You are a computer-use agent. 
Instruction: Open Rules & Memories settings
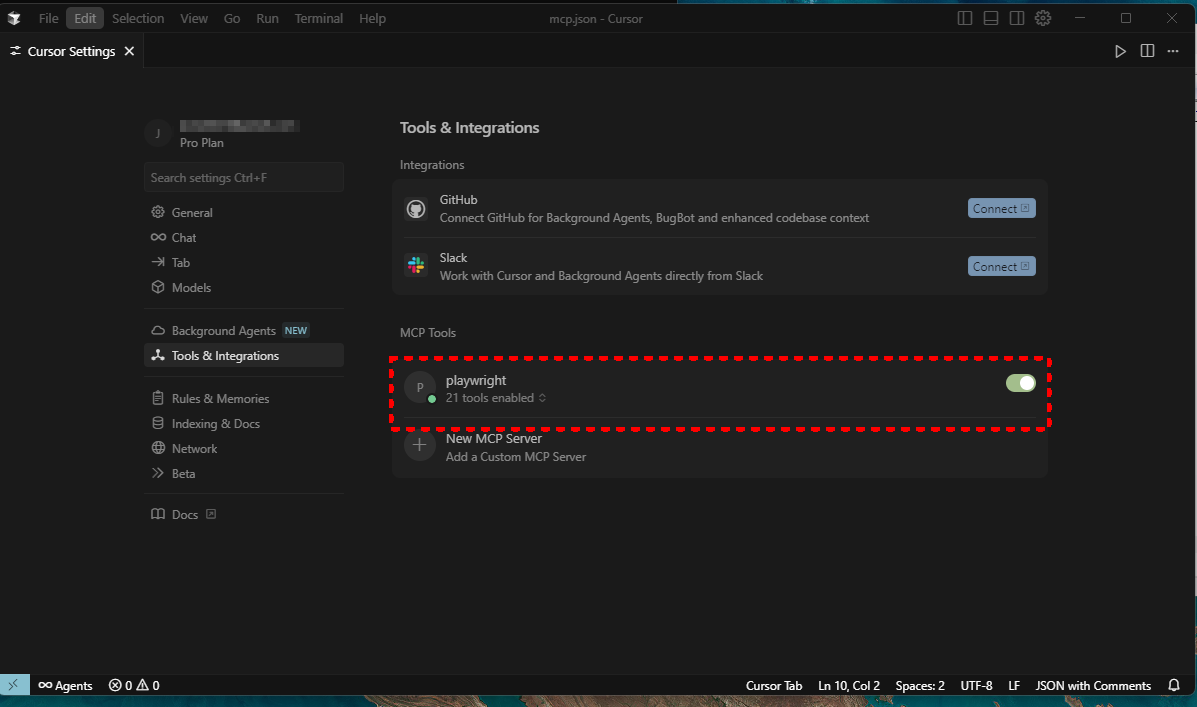[244, 399]
